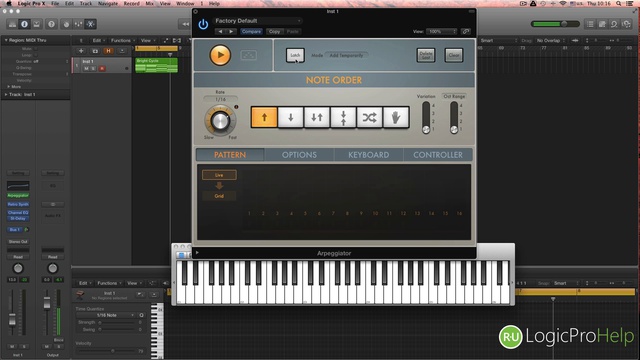Toggle the Inspector toolbar button
640x360 pixels.
pos(24,24)
